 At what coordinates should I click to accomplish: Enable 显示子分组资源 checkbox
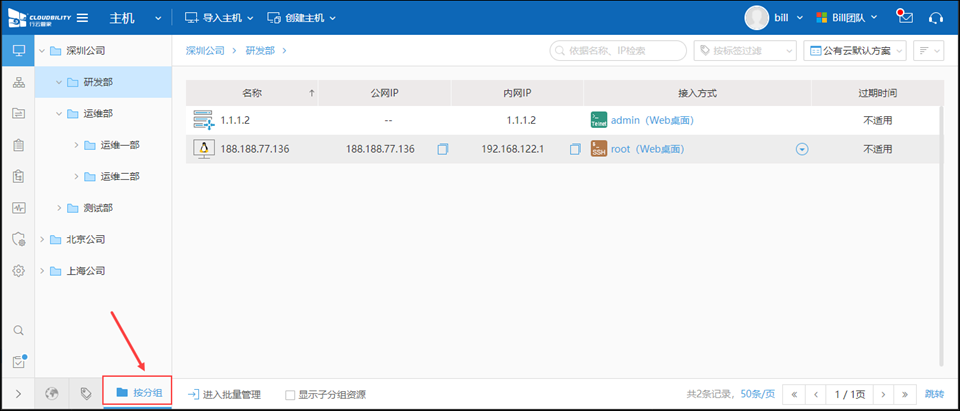[x=291, y=395]
